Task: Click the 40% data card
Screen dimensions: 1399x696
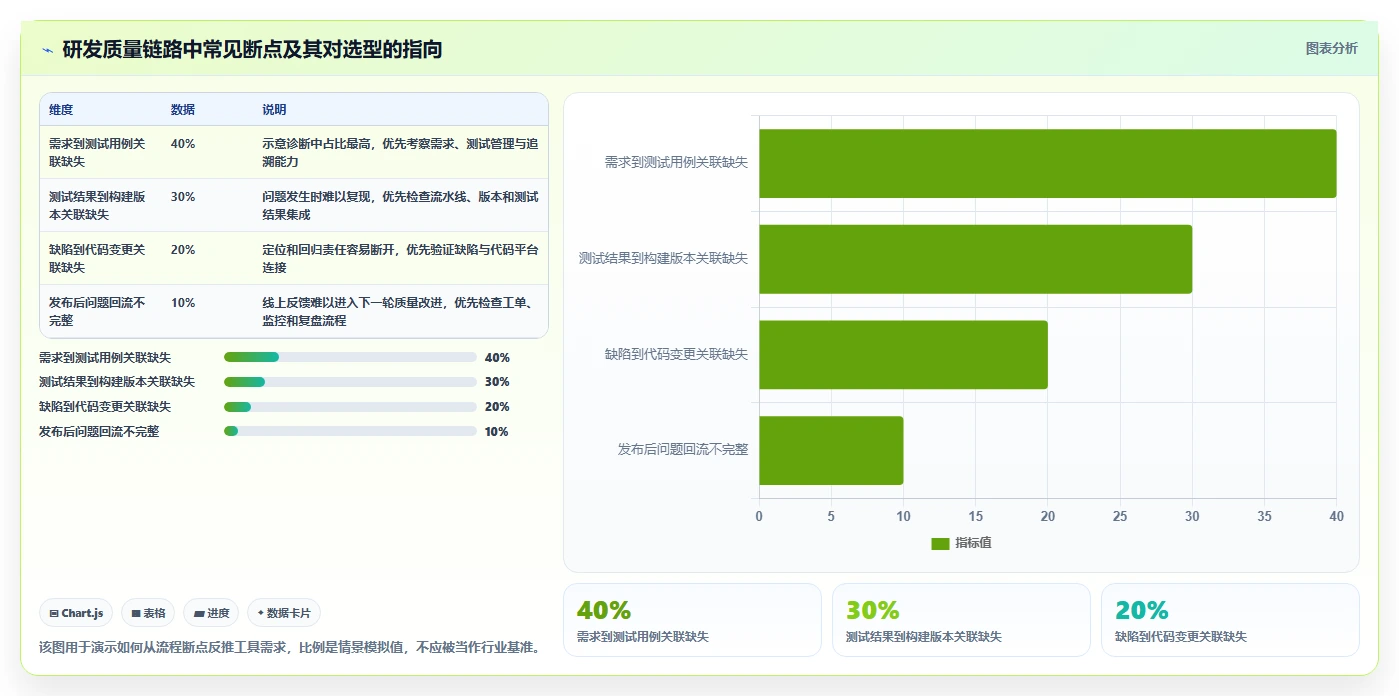Action: 692,620
